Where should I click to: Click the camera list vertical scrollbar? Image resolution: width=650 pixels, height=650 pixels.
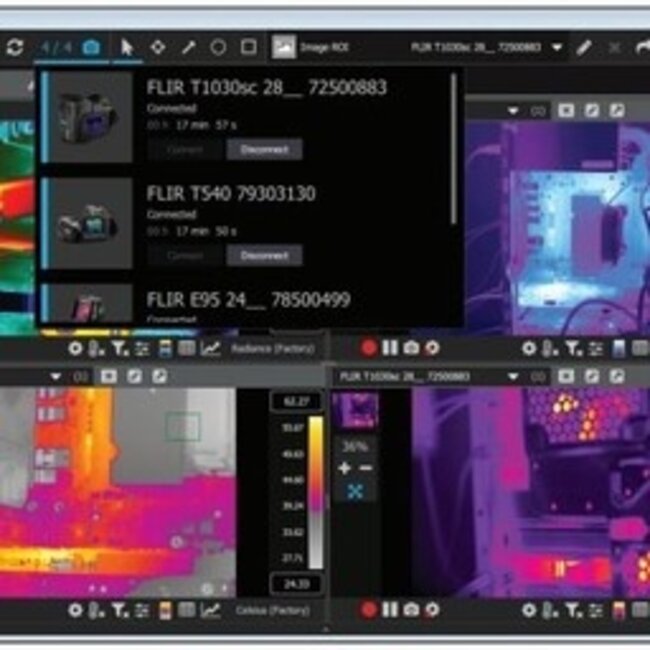pos(454,149)
